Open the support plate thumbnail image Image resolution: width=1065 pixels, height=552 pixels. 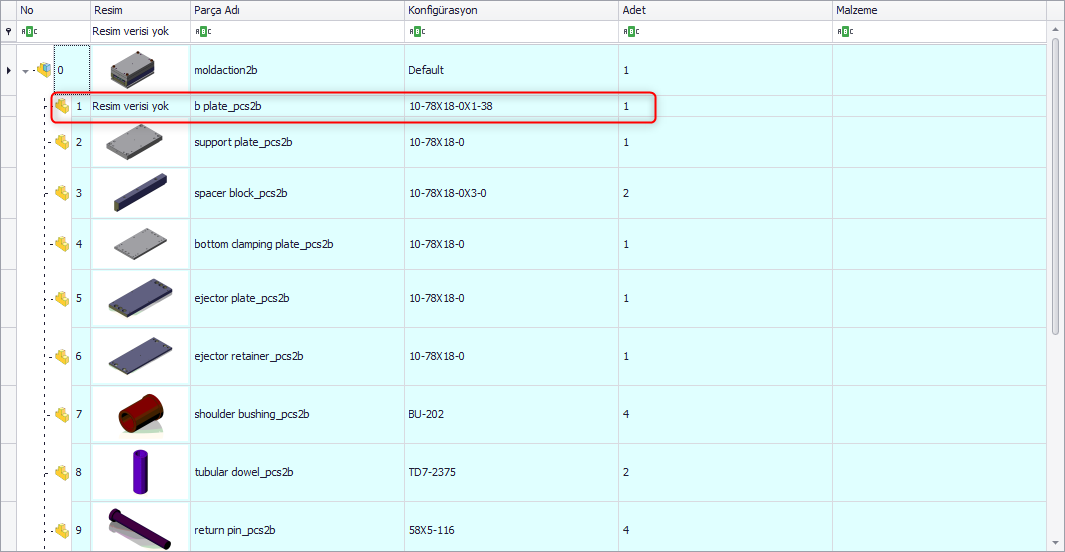pos(134,142)
